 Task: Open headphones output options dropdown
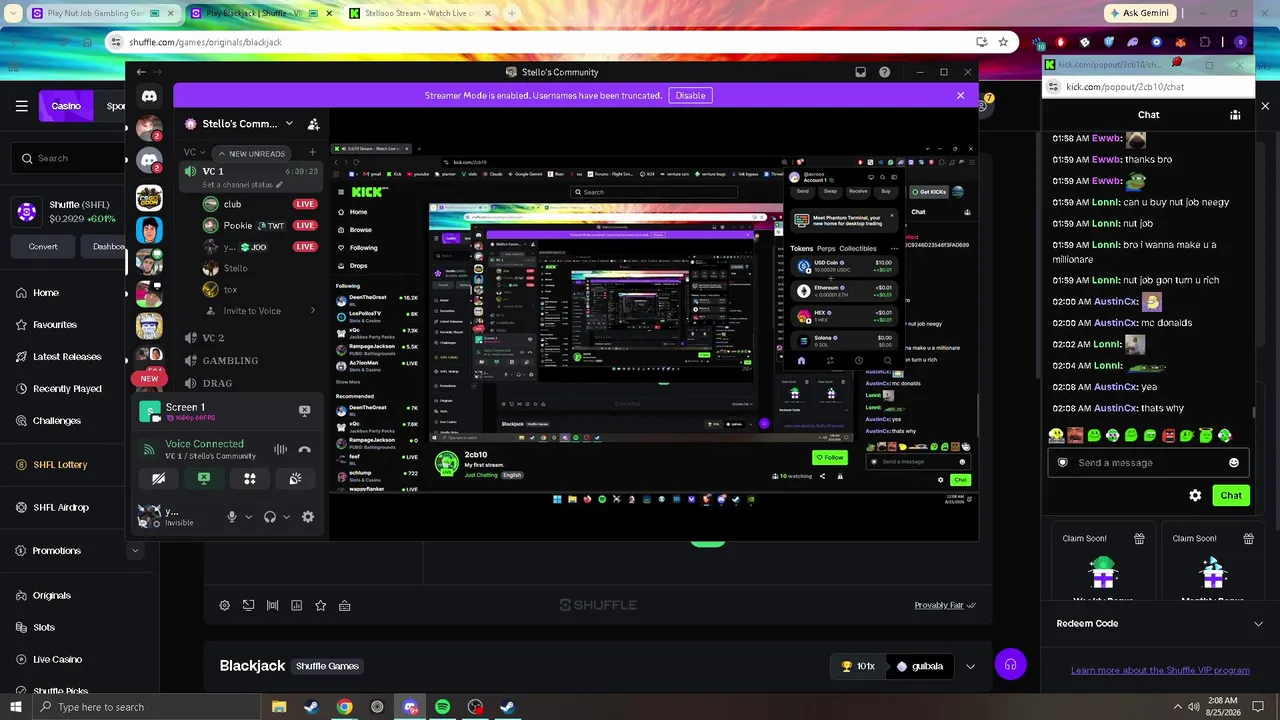tap(286, 517)
